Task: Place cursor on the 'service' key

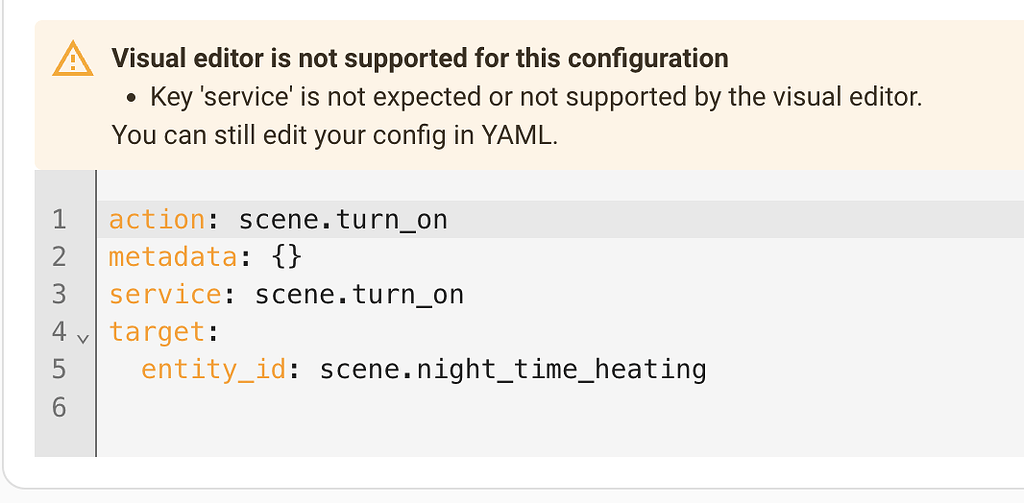Action: [165, 294]
